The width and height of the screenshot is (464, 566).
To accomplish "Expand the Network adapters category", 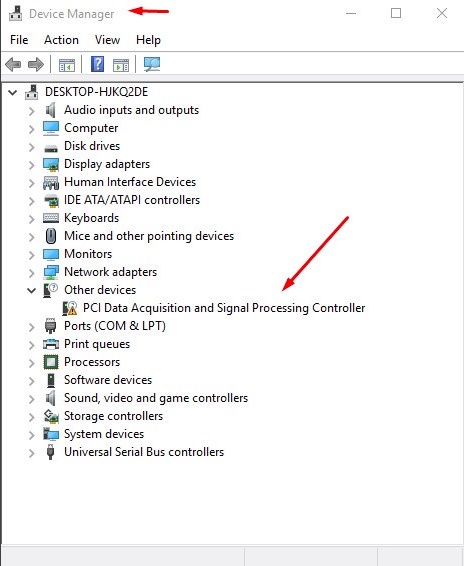I will [32, 273].
